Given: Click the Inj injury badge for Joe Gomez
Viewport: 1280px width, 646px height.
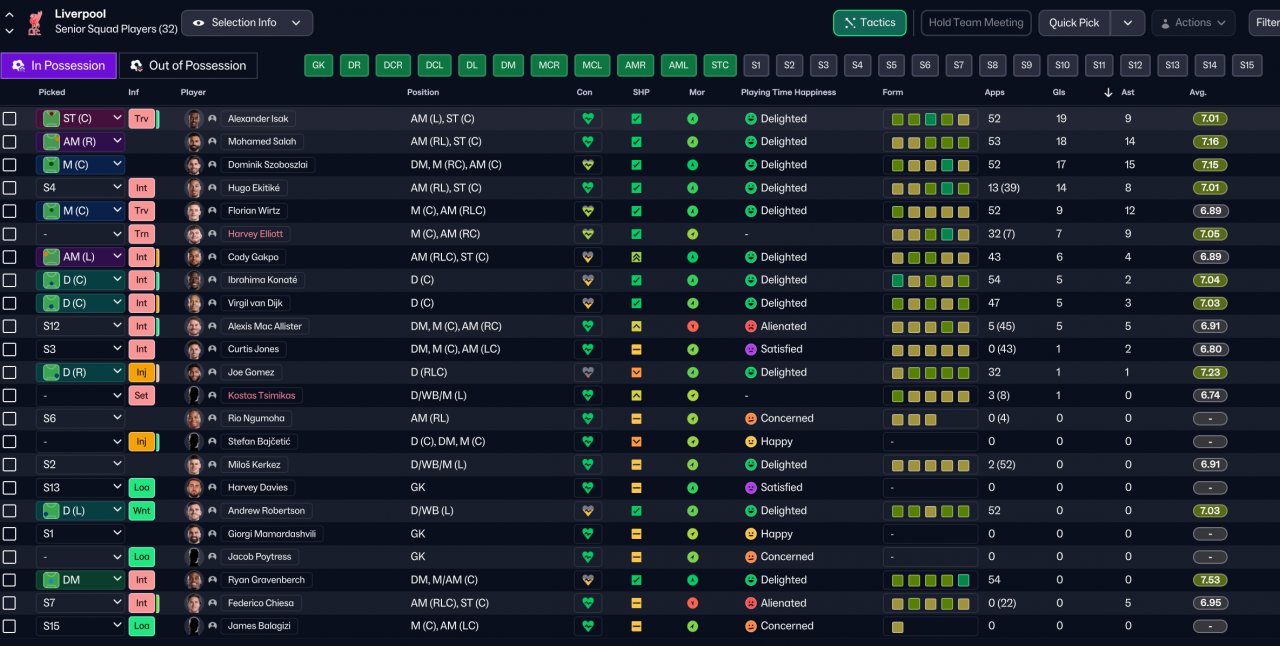Looking at the screenshot, I should tap(142, 372).
